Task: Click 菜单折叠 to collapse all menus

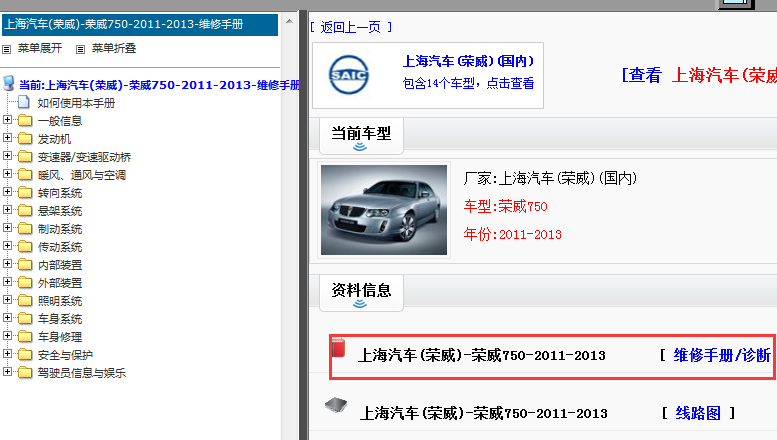Action: [114, 48]
